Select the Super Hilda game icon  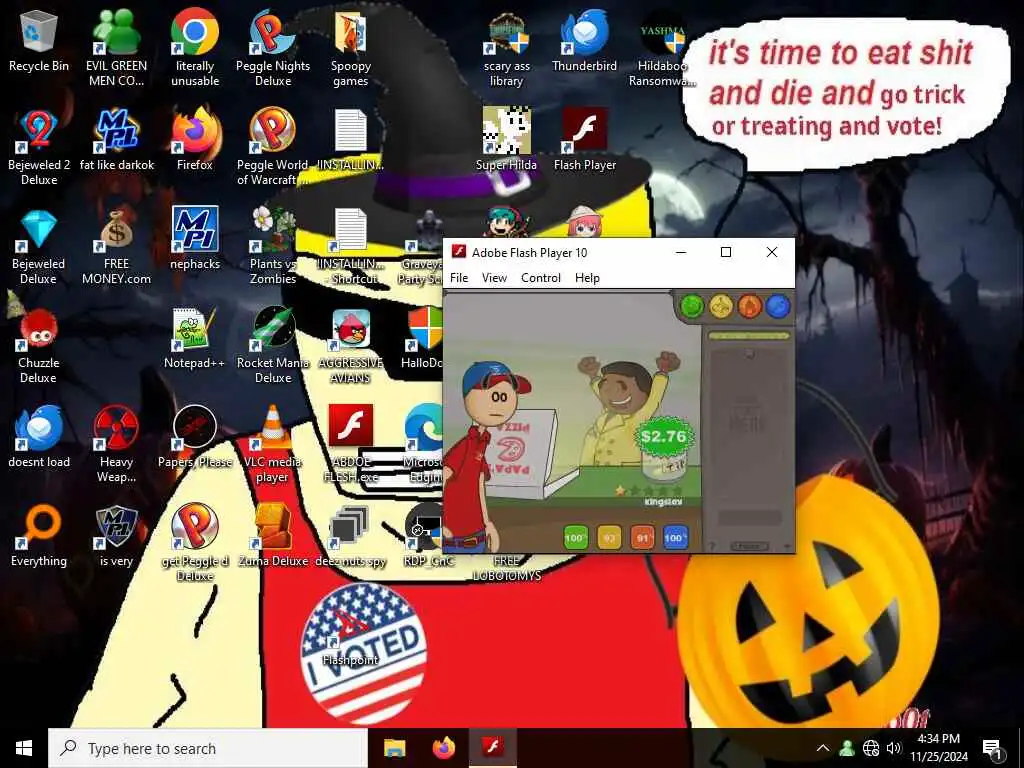tap(507, 140)
